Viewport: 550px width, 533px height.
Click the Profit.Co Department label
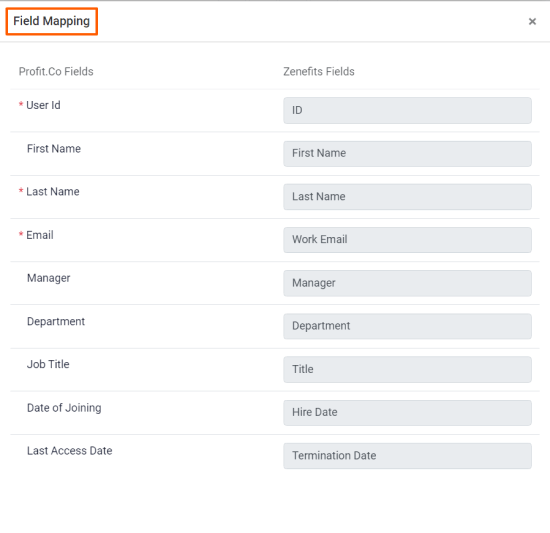[x=56, y=322]
